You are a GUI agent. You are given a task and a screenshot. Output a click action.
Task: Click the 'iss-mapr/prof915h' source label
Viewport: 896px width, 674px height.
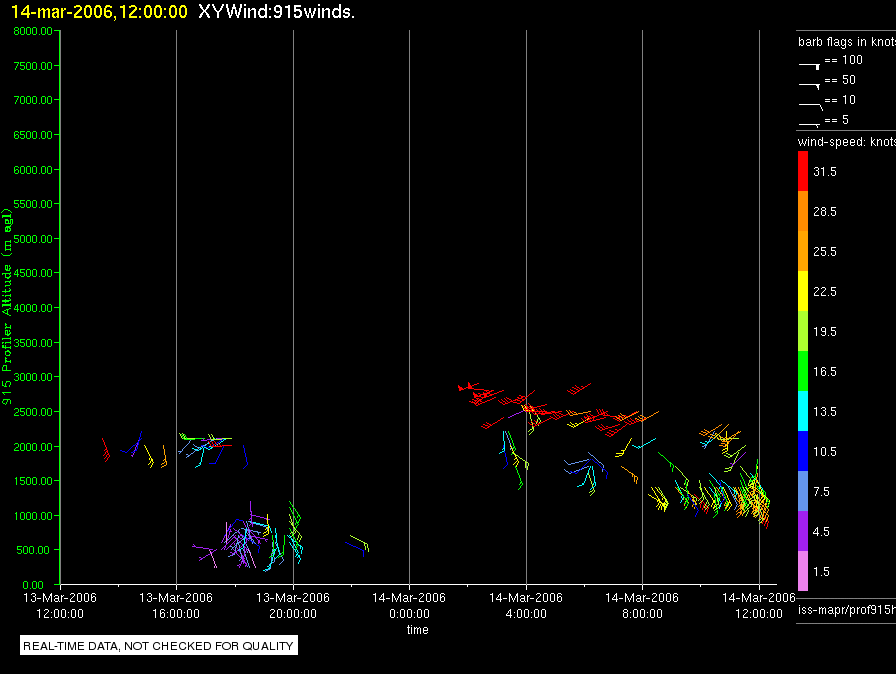(847, 610)
